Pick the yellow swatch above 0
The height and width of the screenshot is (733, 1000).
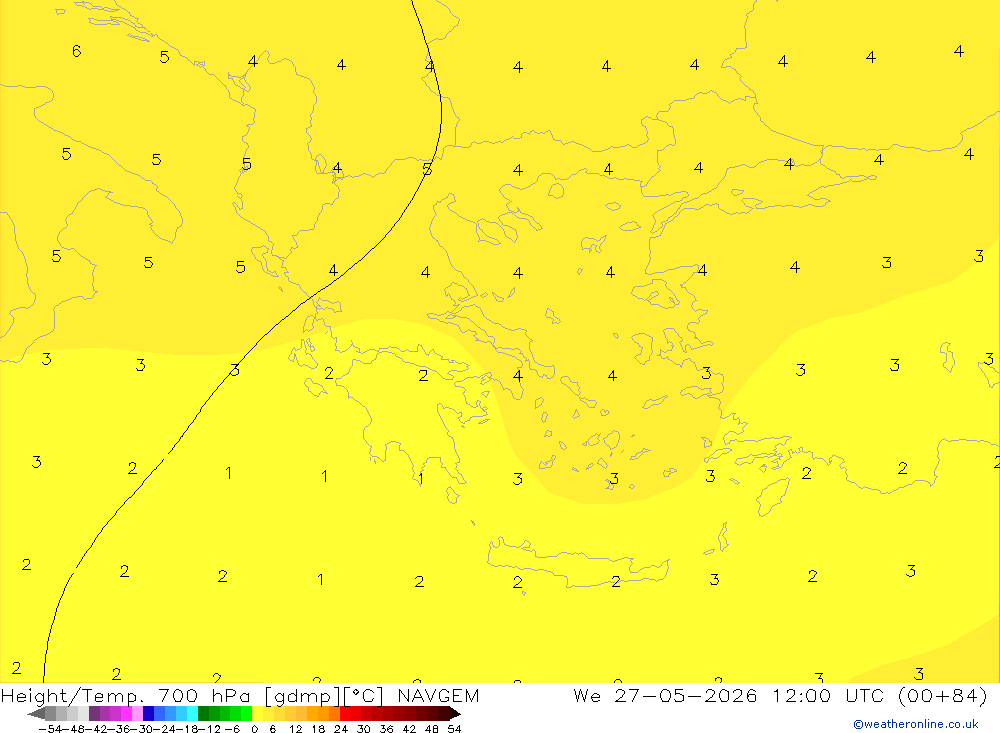258,714
